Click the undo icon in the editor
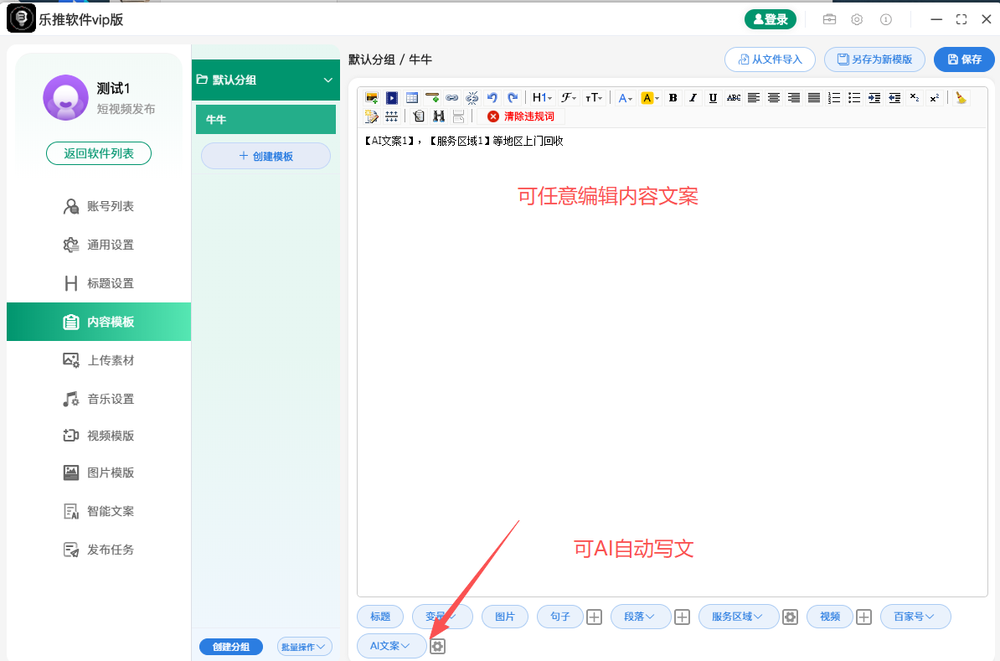1000x661 pixels. pyautogui.click(x=491, y=97)
